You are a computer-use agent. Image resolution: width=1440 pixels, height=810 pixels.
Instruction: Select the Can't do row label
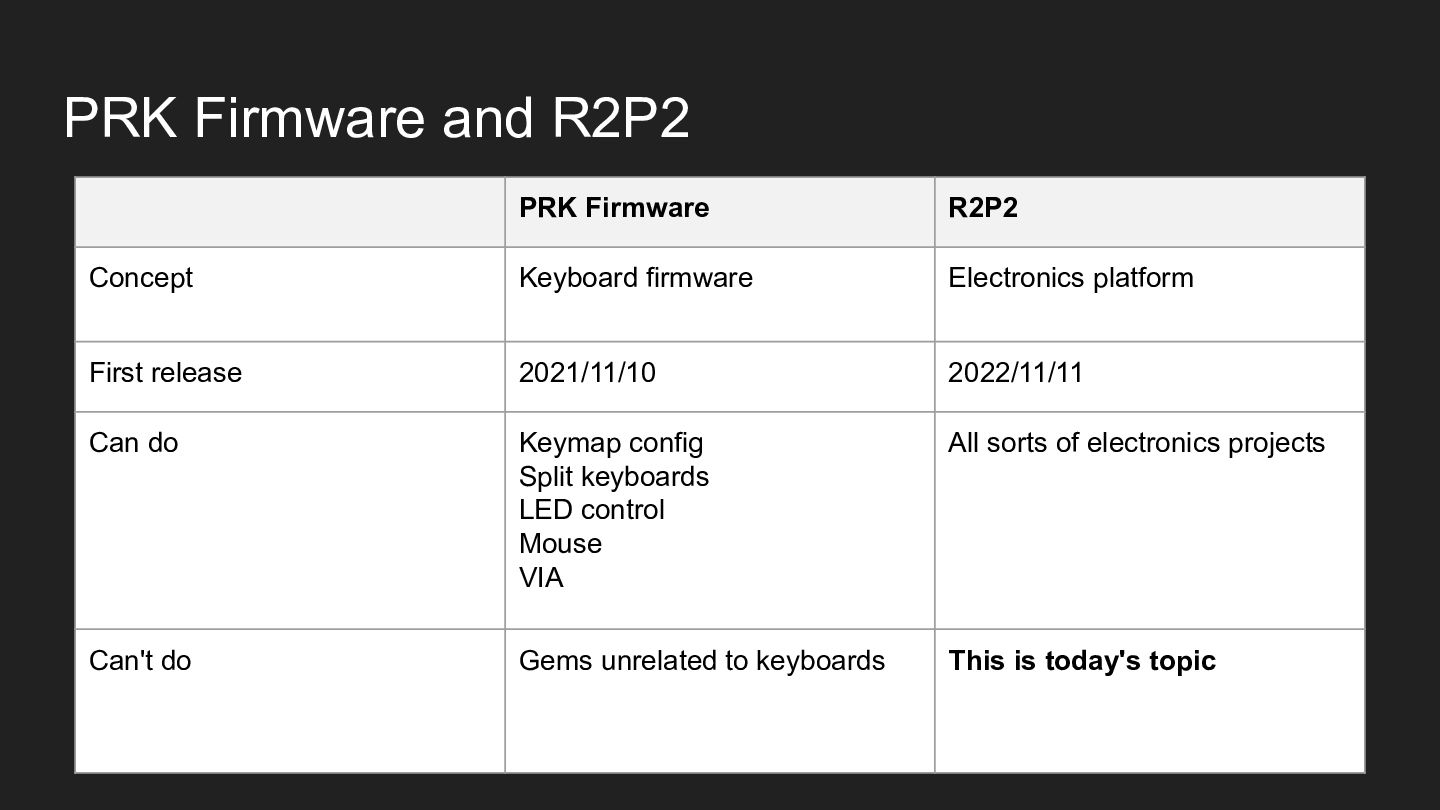click(x=139, y=661)
